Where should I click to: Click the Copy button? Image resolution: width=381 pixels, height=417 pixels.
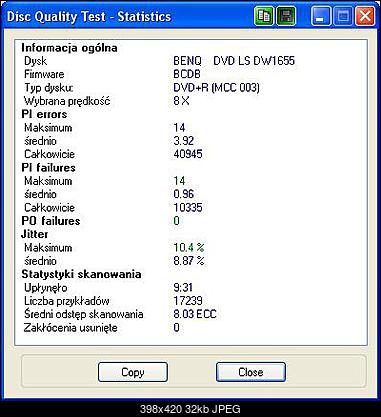click(x=133, y=372)
